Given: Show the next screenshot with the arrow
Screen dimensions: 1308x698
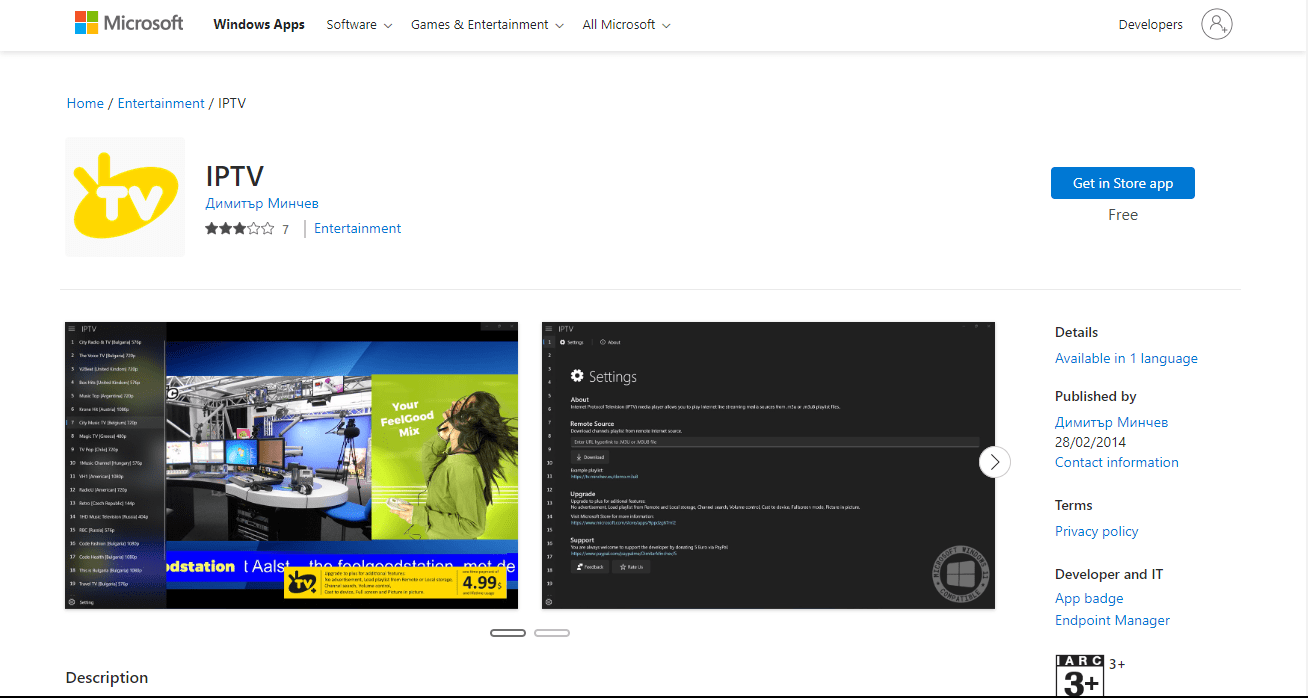Looking at the screenshot, I should 994,461.
